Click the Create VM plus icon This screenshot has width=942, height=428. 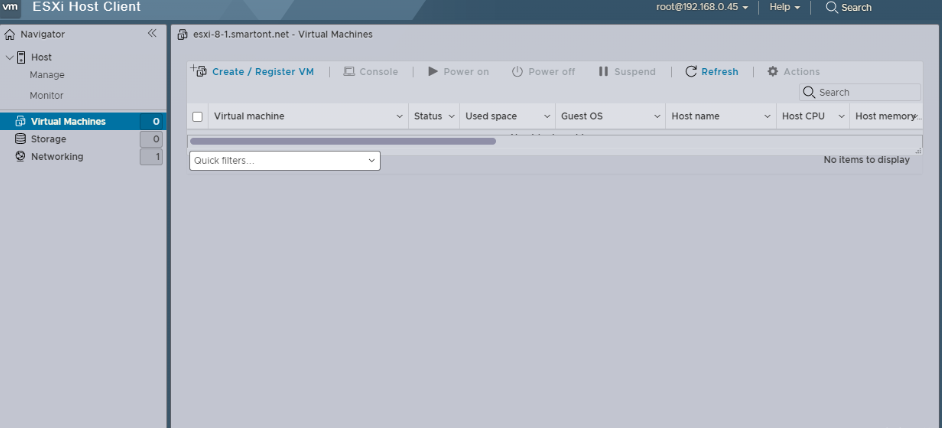pyautogui.click(x=199, y=71)
